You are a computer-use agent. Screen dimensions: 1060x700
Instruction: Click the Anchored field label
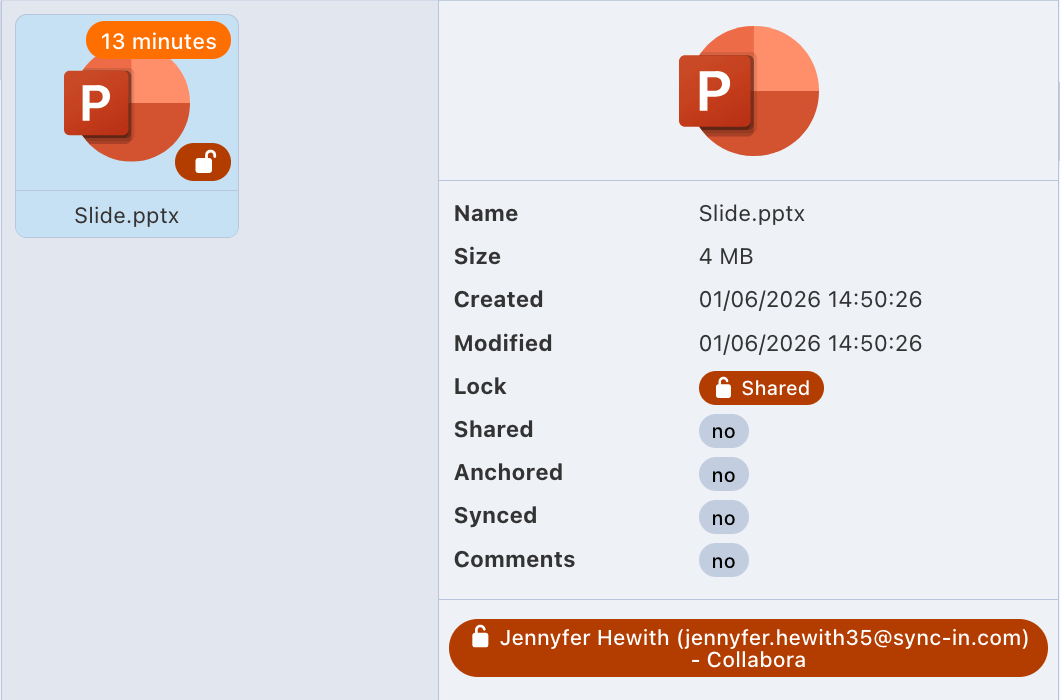508,473
